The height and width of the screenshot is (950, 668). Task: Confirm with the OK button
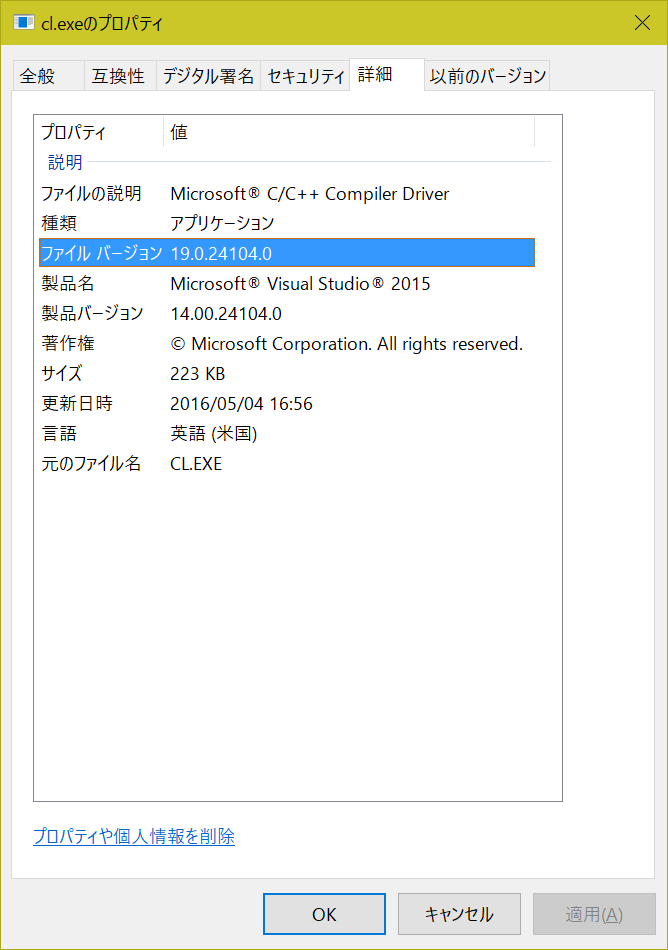pos(324,914)
